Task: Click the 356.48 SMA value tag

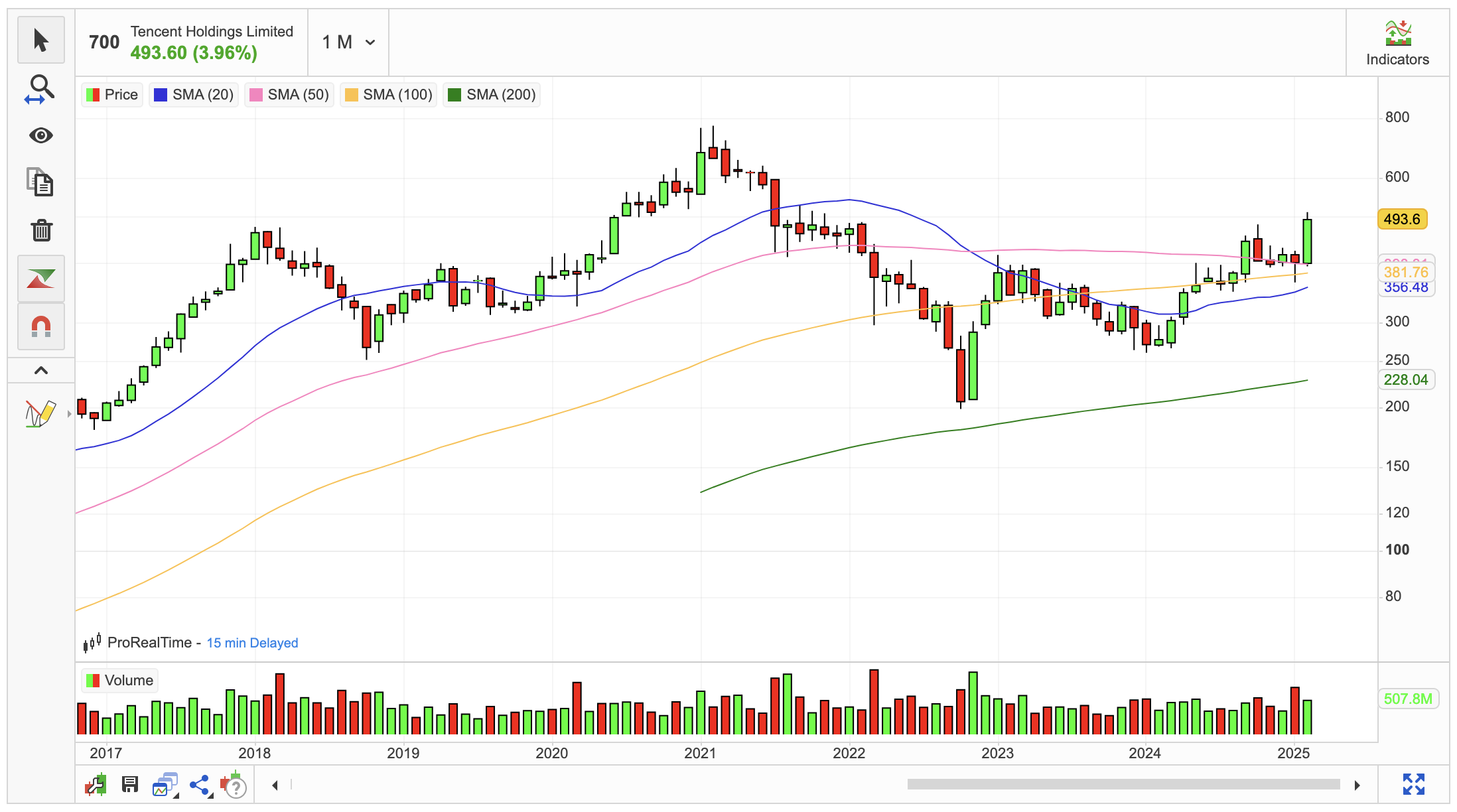Action: click(x=1406, y=288)
